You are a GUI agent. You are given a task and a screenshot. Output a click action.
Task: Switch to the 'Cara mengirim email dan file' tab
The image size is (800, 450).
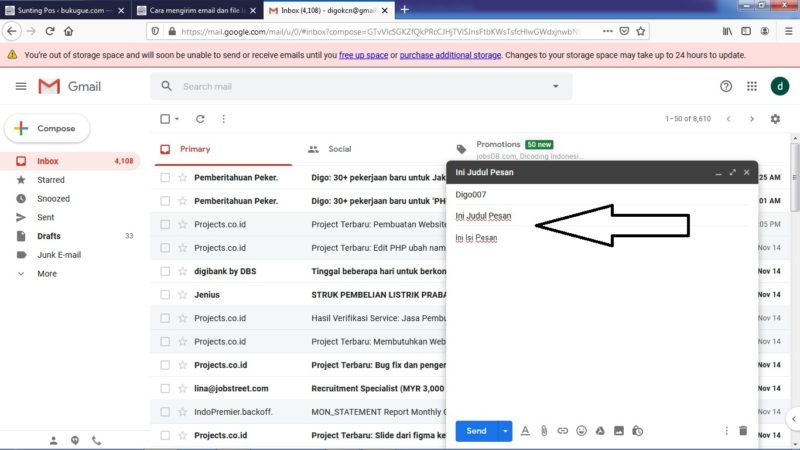pos(196,10)
